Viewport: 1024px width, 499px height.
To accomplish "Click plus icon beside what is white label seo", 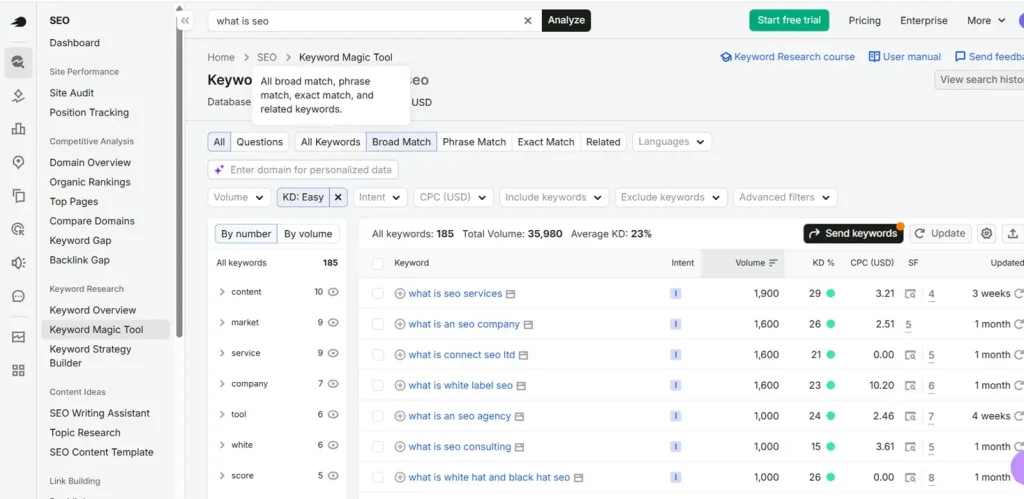I will point(400,385).
